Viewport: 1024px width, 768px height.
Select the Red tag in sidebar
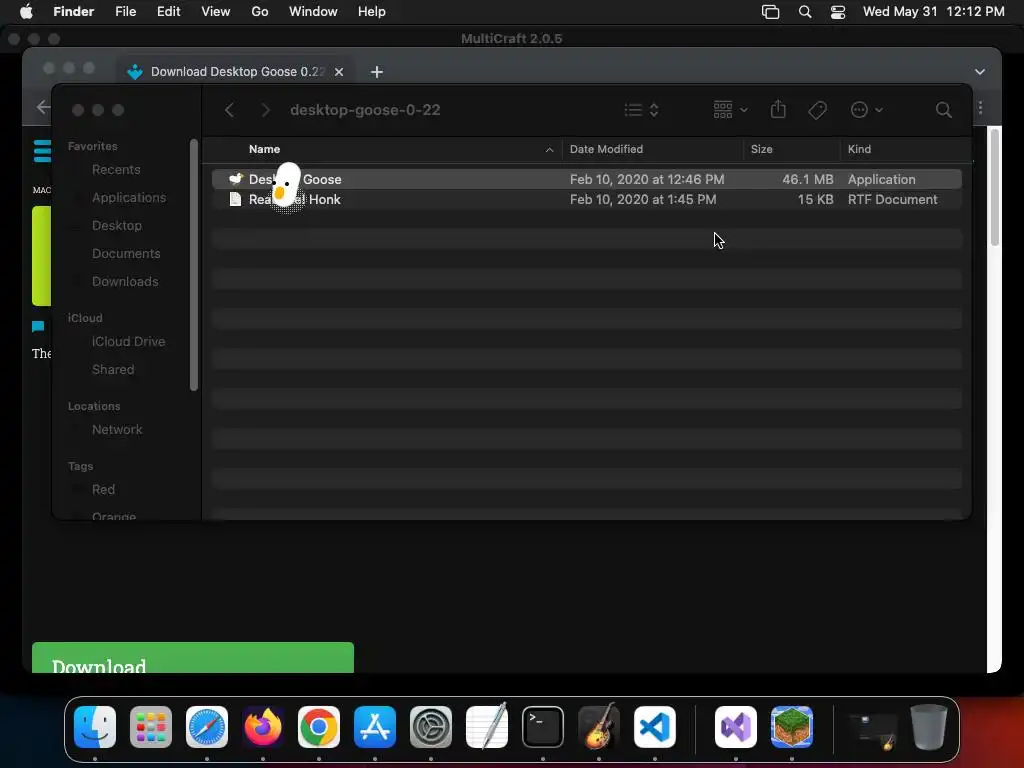(103, 490)
